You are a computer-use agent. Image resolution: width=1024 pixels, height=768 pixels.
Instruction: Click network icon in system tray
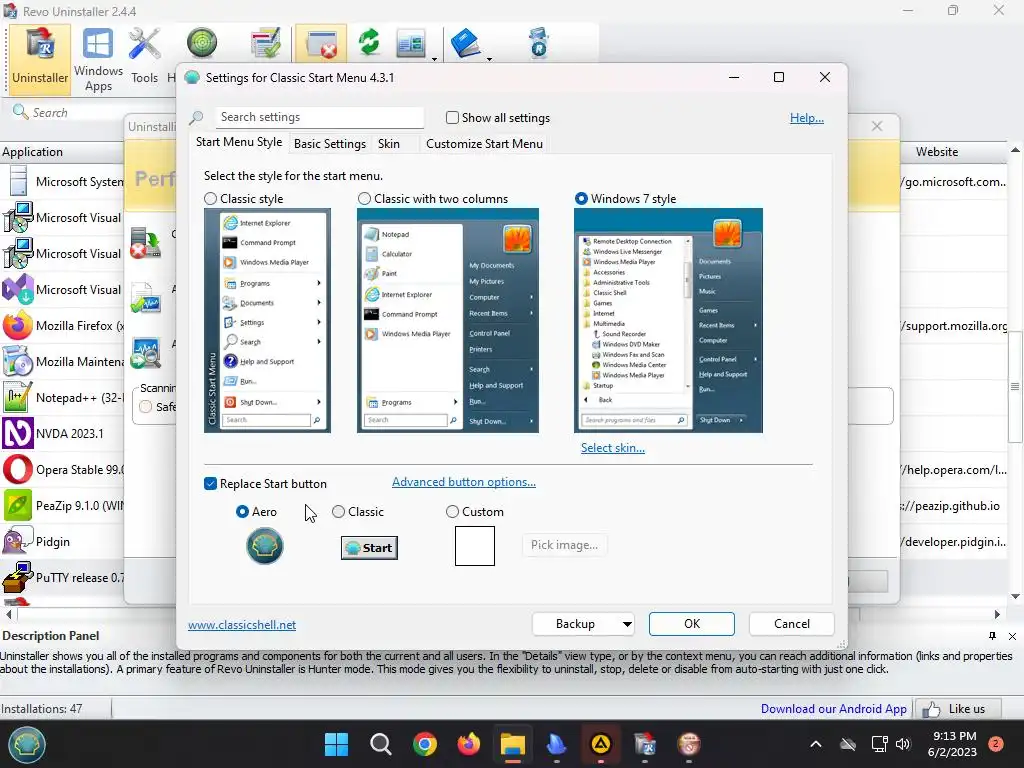[x=879, y=744]
